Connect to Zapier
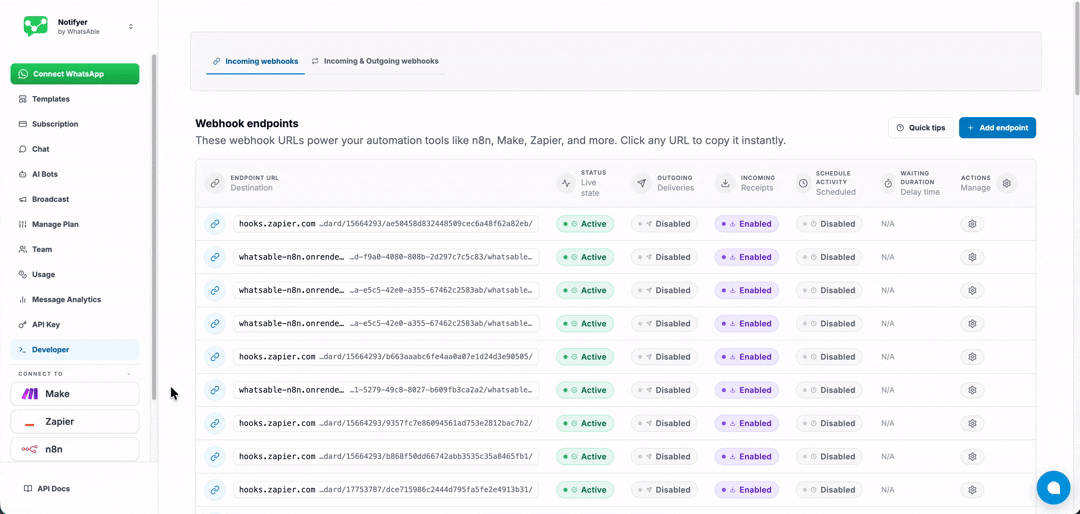The height and width of the screenshot is (514, 1080). click(x=75, y=422)
